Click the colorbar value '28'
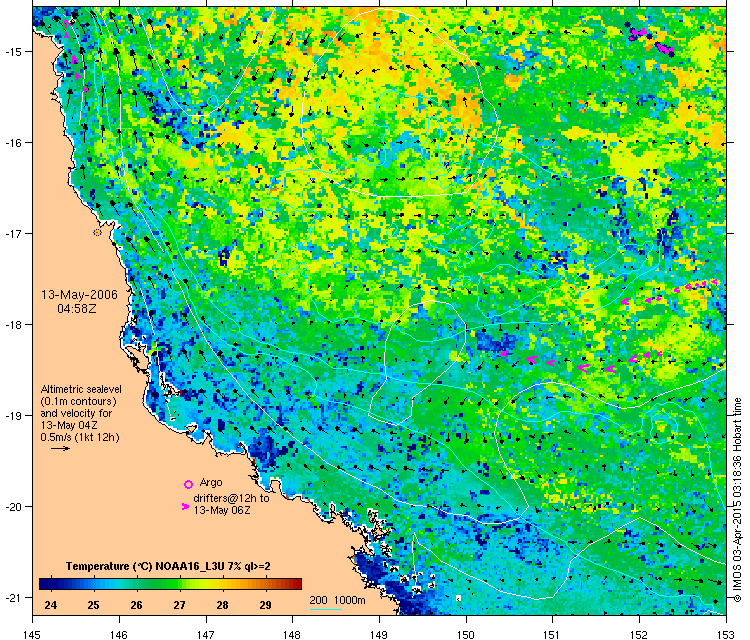 (x=222, y=606)
